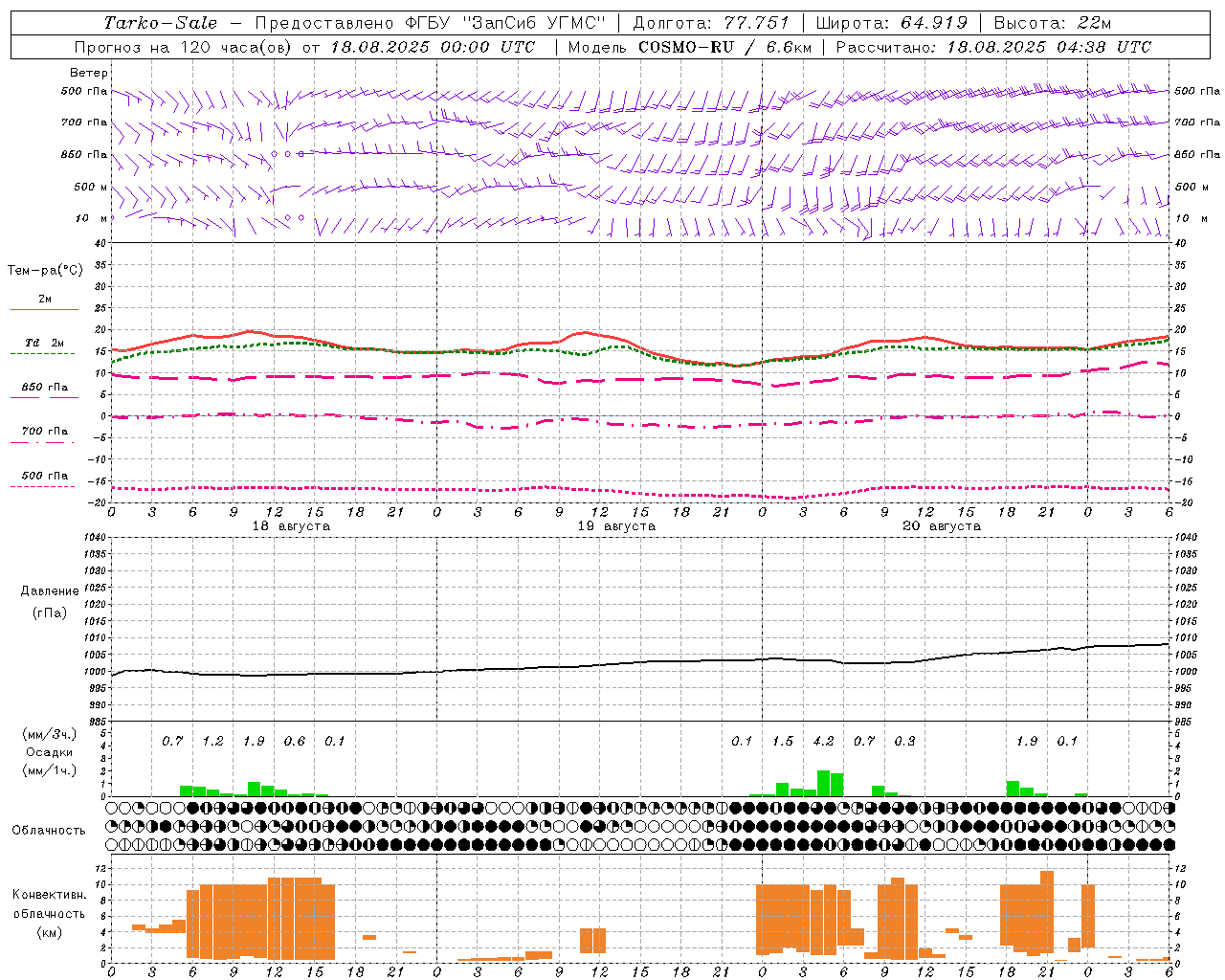Click the Осадки precipitation label
This screenshot has height=980, width=1225.
coord(49,752)
